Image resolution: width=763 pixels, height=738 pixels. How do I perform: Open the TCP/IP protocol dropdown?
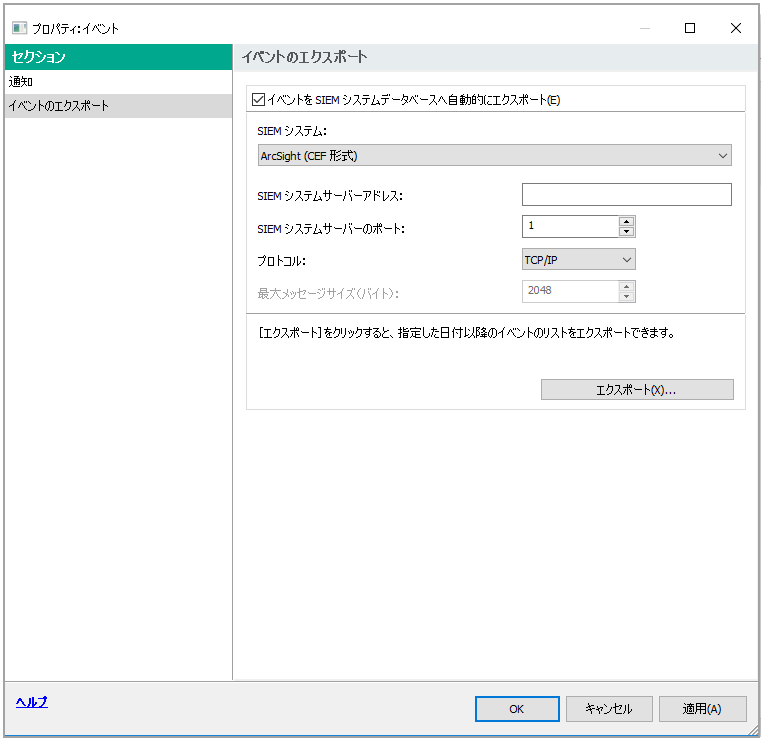pos(579,260)
